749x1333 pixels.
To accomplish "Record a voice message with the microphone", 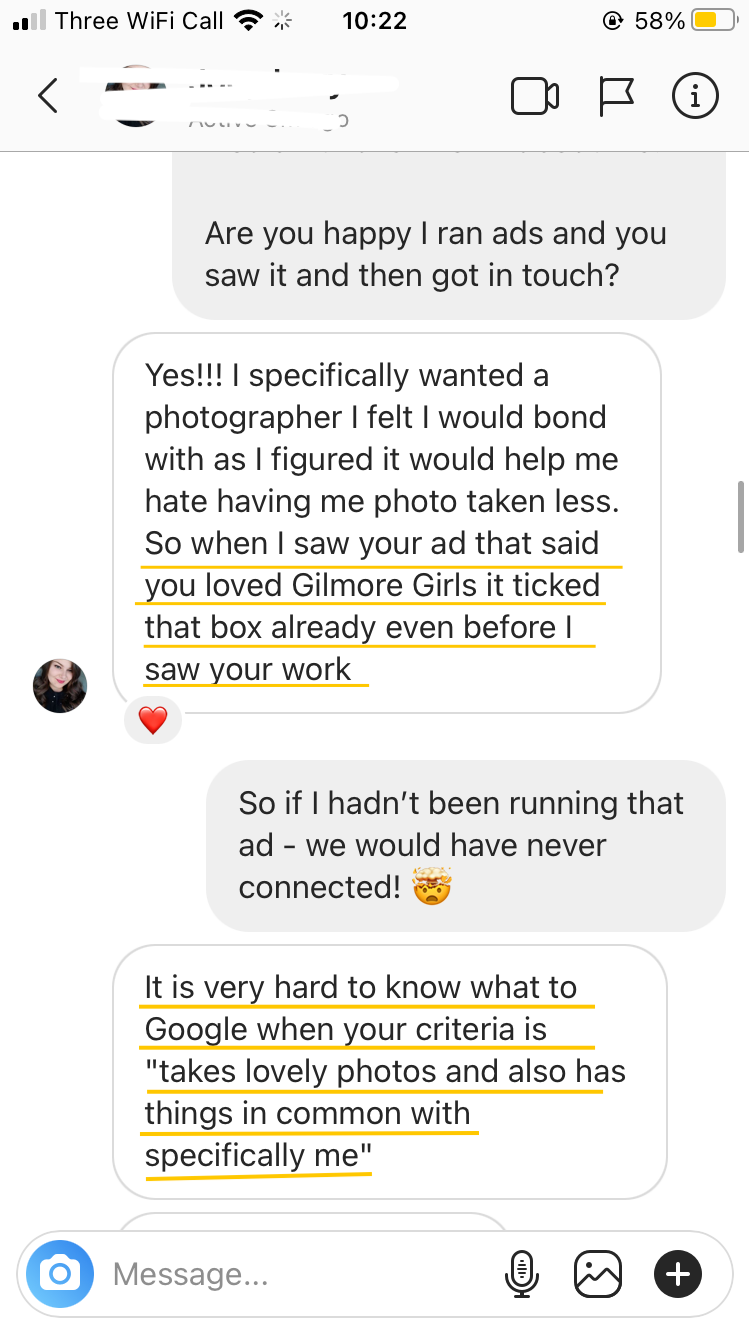I will (x=519, y=1274).
